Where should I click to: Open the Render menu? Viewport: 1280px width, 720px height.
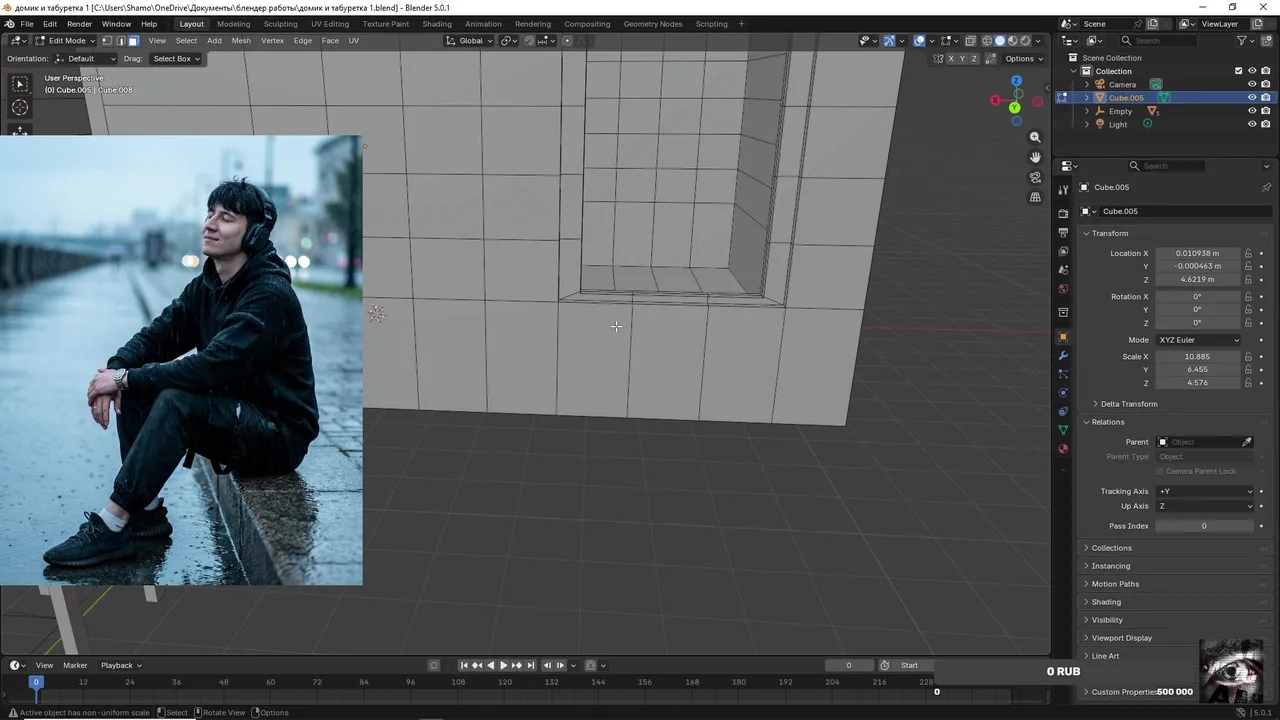point(79,24)
